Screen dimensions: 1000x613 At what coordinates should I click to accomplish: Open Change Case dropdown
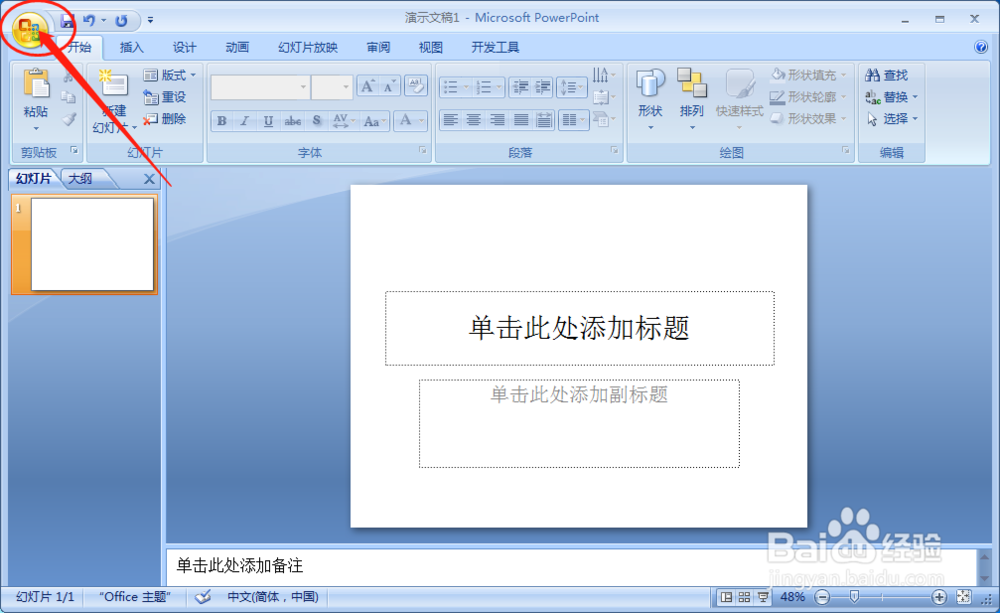374,121
